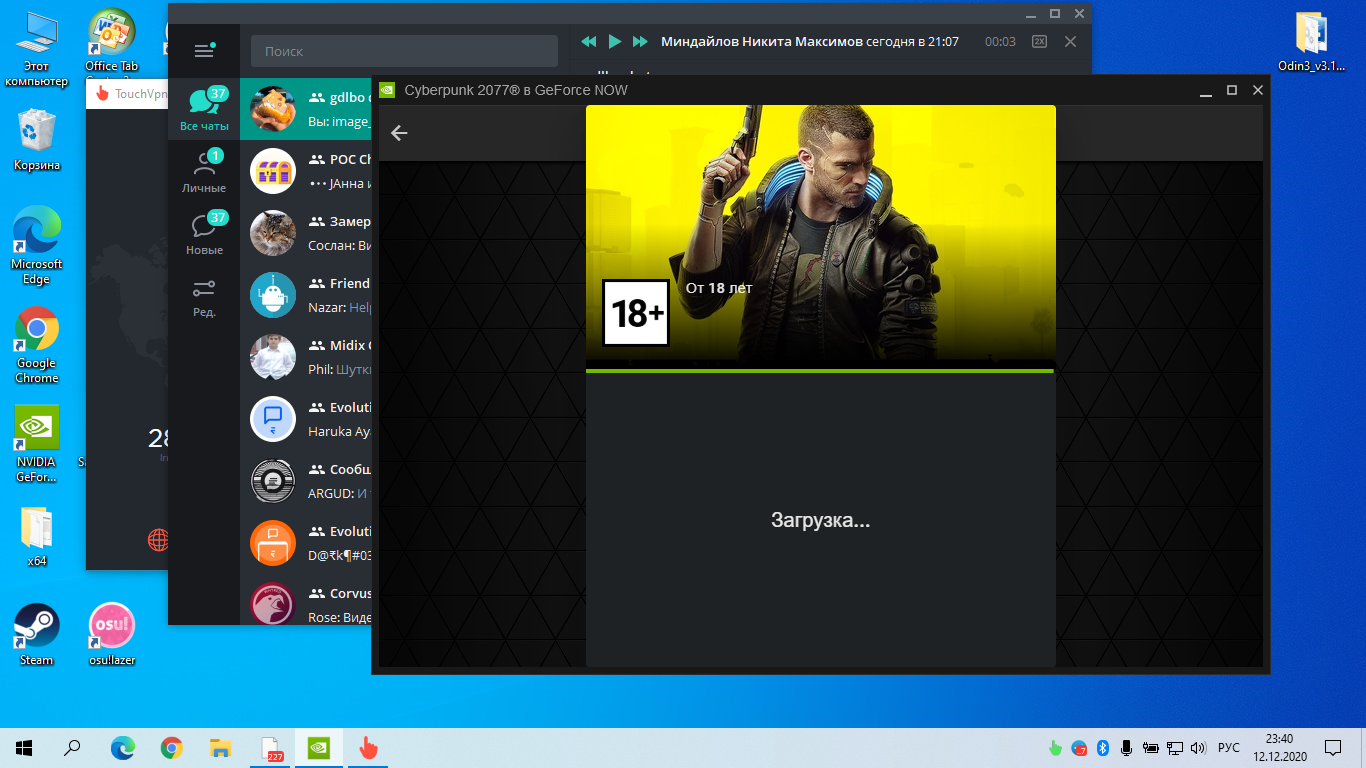Viewport: 1366px width, 768px height.
Task: Open Chrome from the taskbar
Action: 172,748
